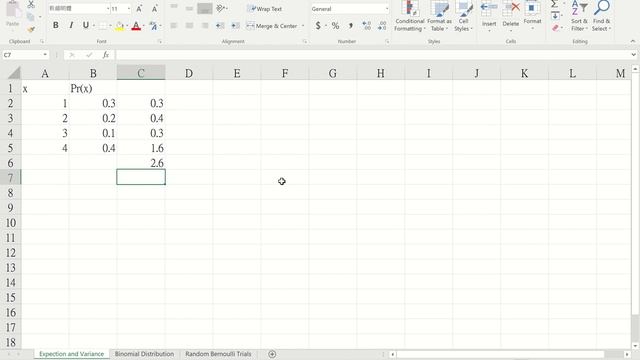
Task: Click cell containing 1.6
Action: [x=141, y=148]
